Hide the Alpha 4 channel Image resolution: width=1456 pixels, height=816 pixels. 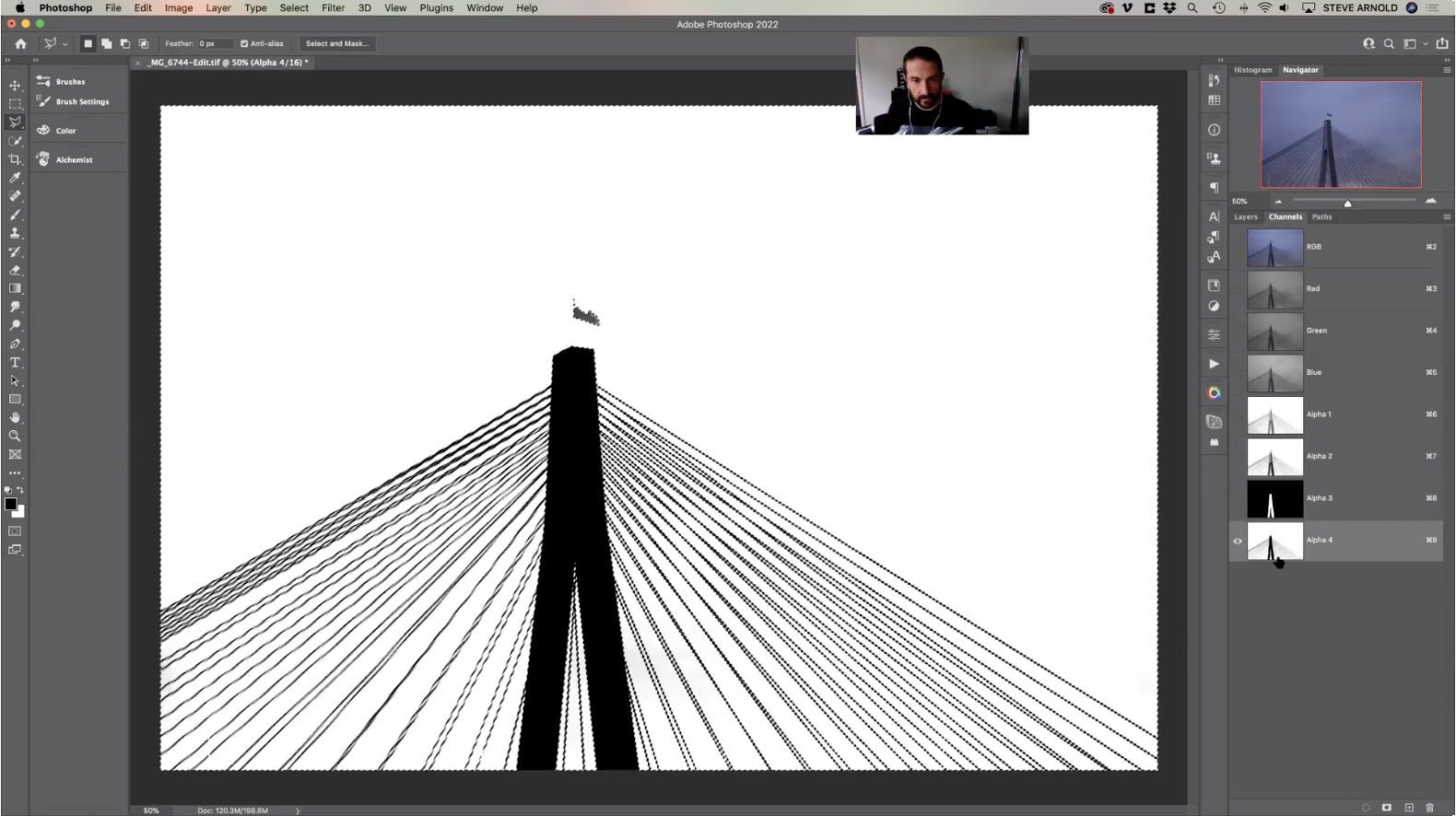coord(1238,541)
